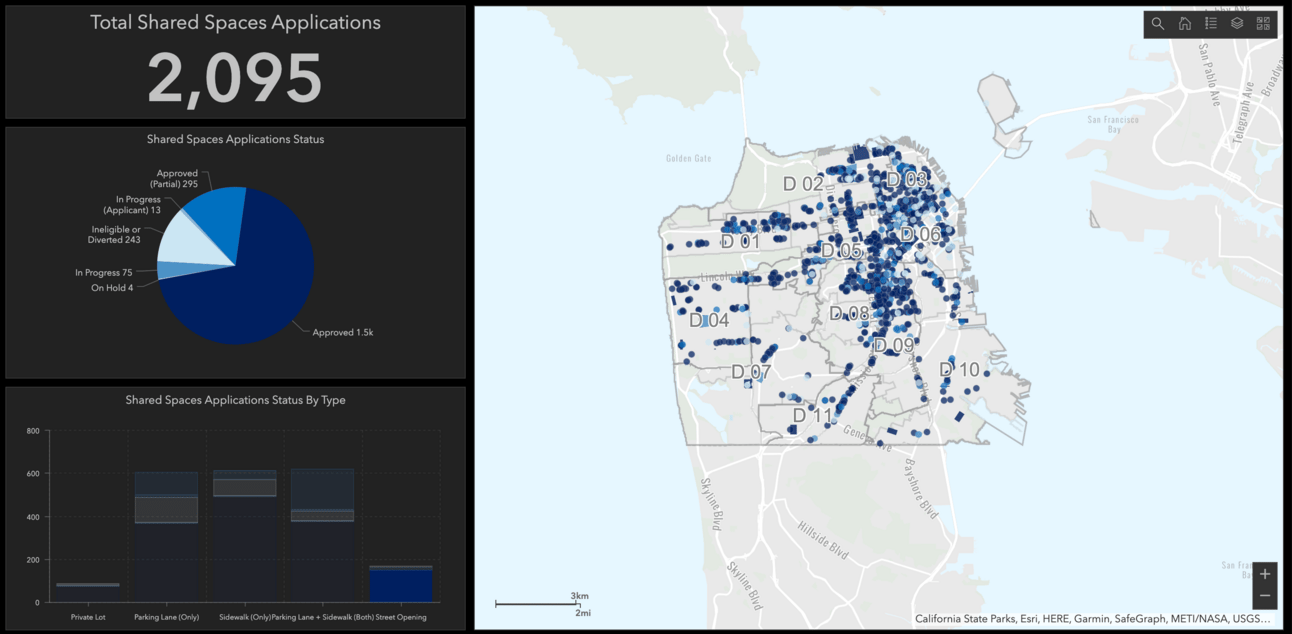The width and height of the screenshot is (1292, 634).
Task: Click the 'In Progress (Applicant) 13' label
Action: click(x=132, y=205)
